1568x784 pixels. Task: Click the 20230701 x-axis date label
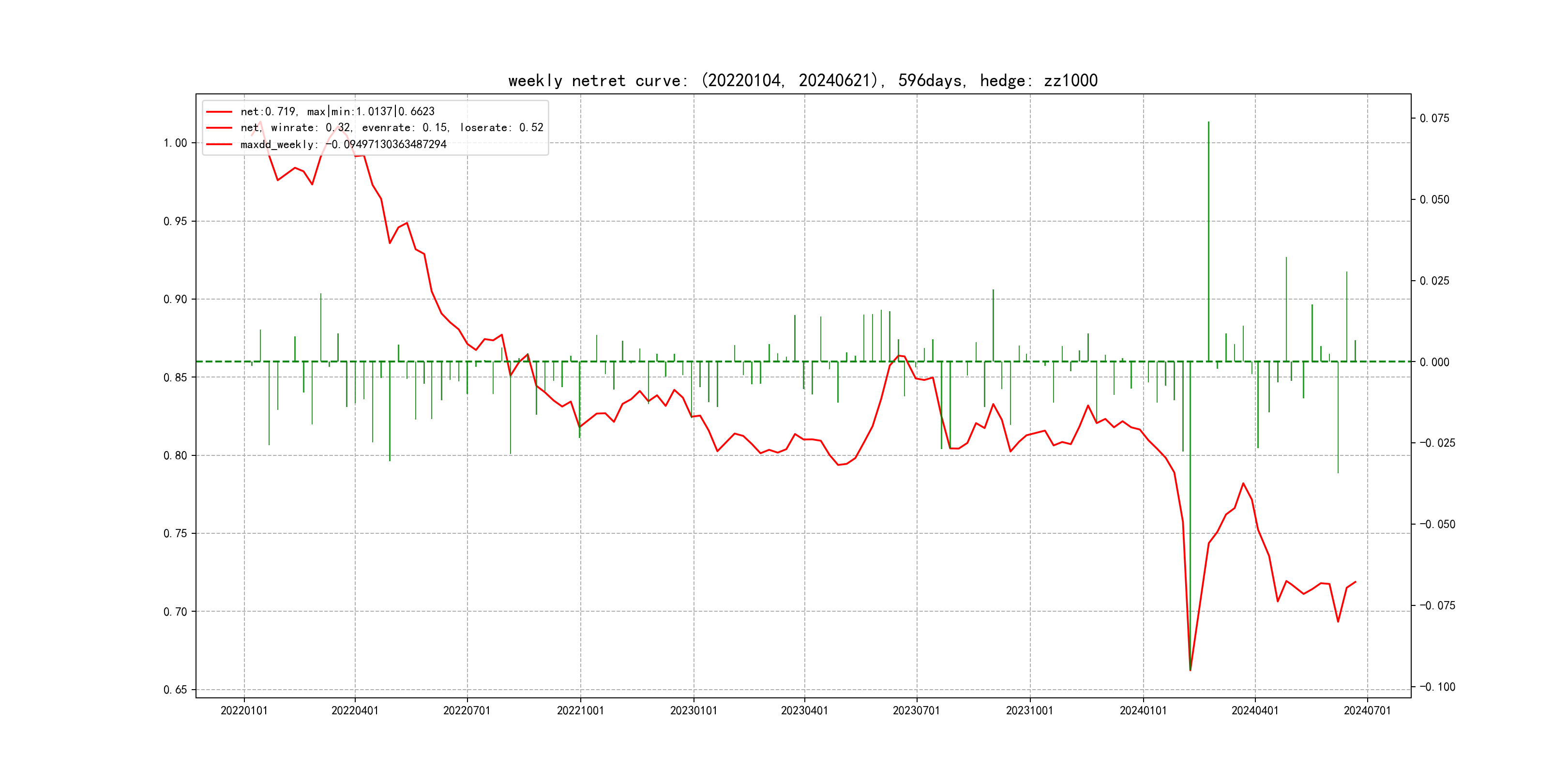coord(916,711)
